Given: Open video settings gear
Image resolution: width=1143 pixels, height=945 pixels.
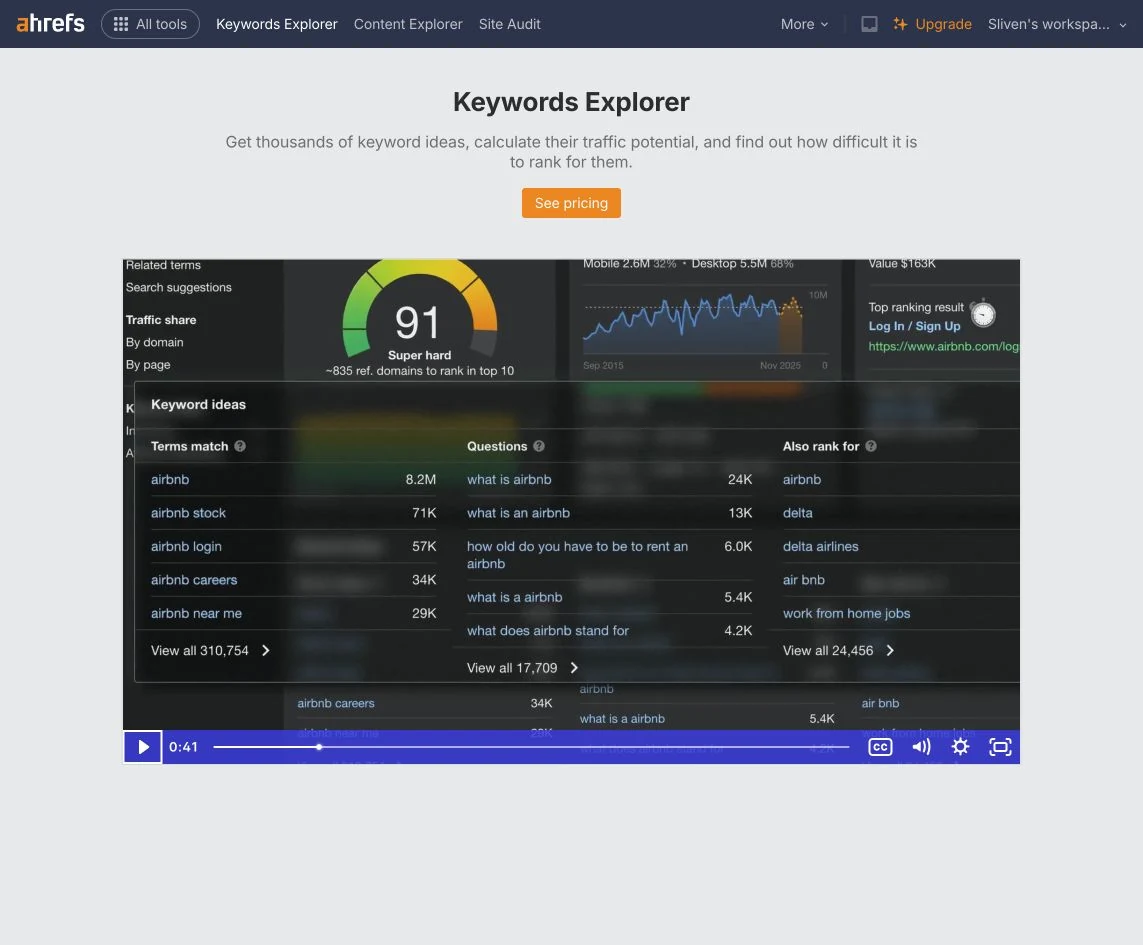Looking at the screenshot, I should 960,747.
